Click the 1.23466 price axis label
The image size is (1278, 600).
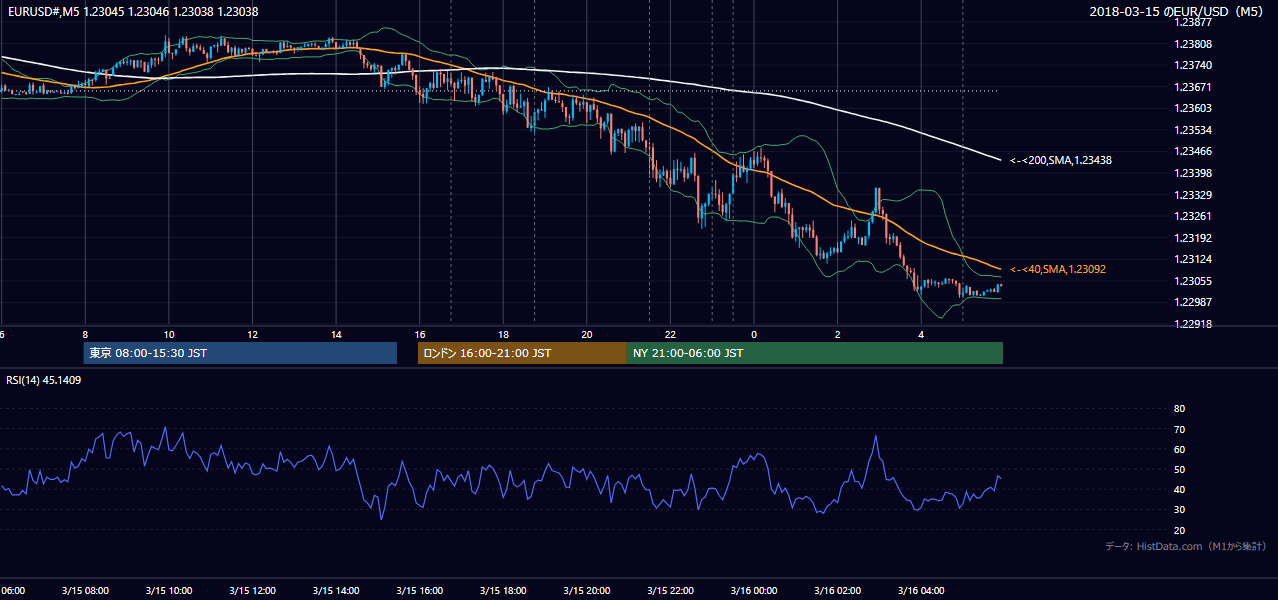[1193, 151]
